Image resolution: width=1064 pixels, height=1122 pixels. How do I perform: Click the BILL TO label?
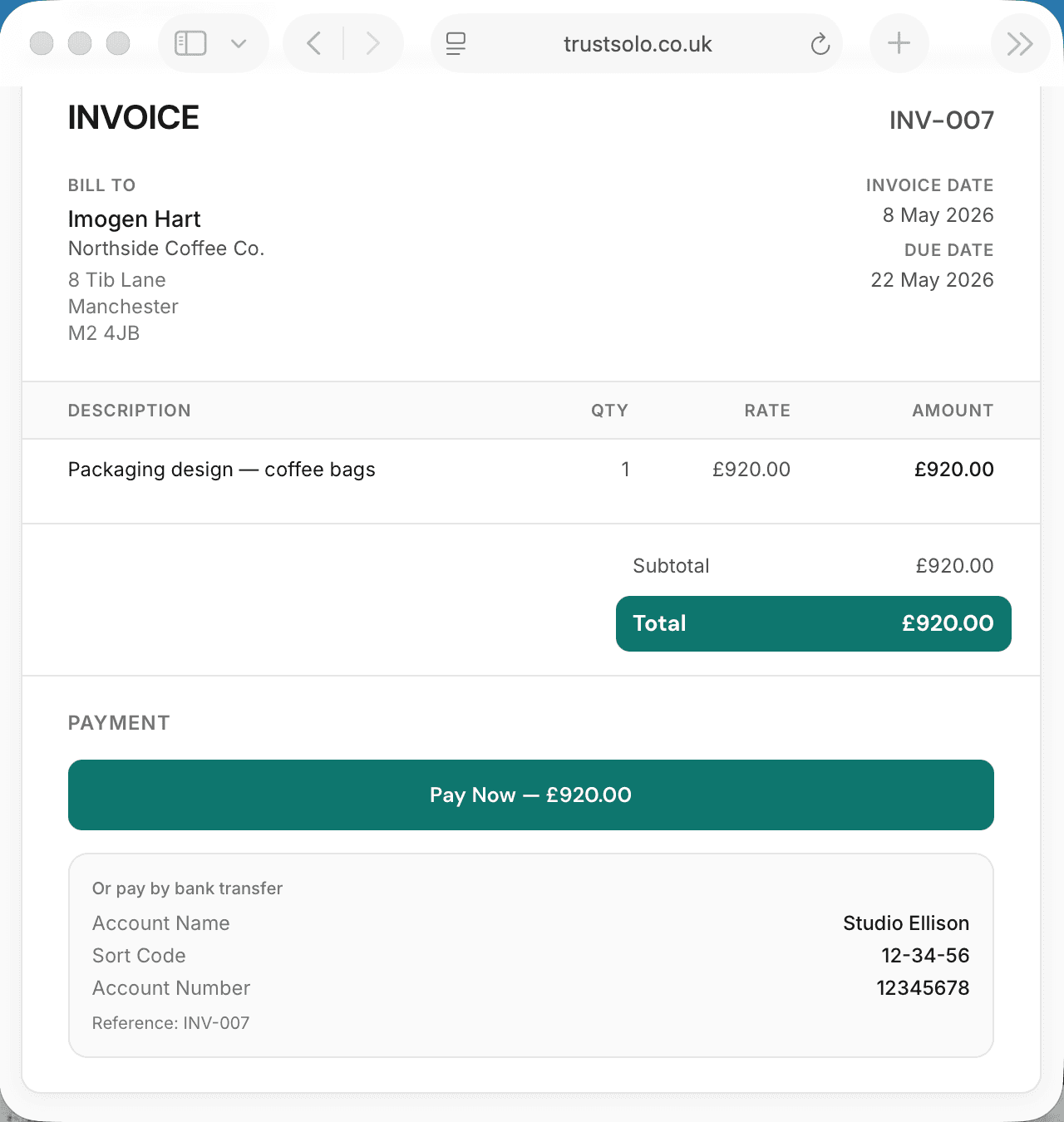[101, 185]
